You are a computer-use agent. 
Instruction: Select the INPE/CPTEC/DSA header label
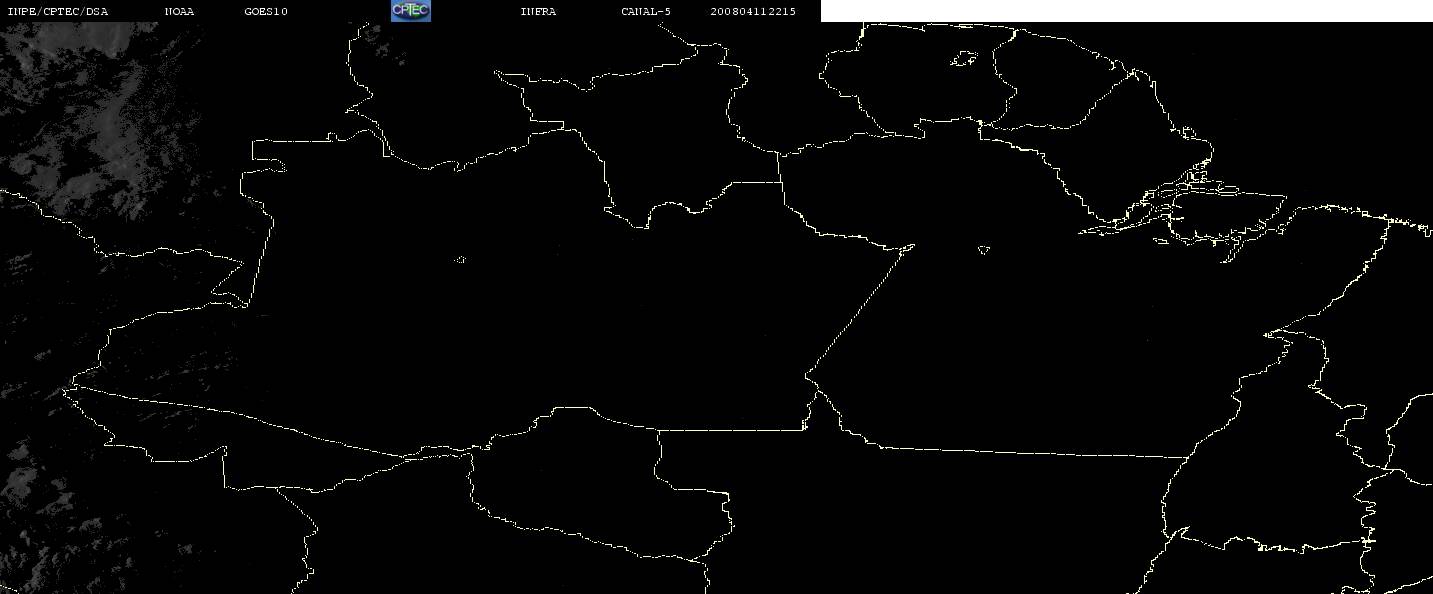[57, 12]
